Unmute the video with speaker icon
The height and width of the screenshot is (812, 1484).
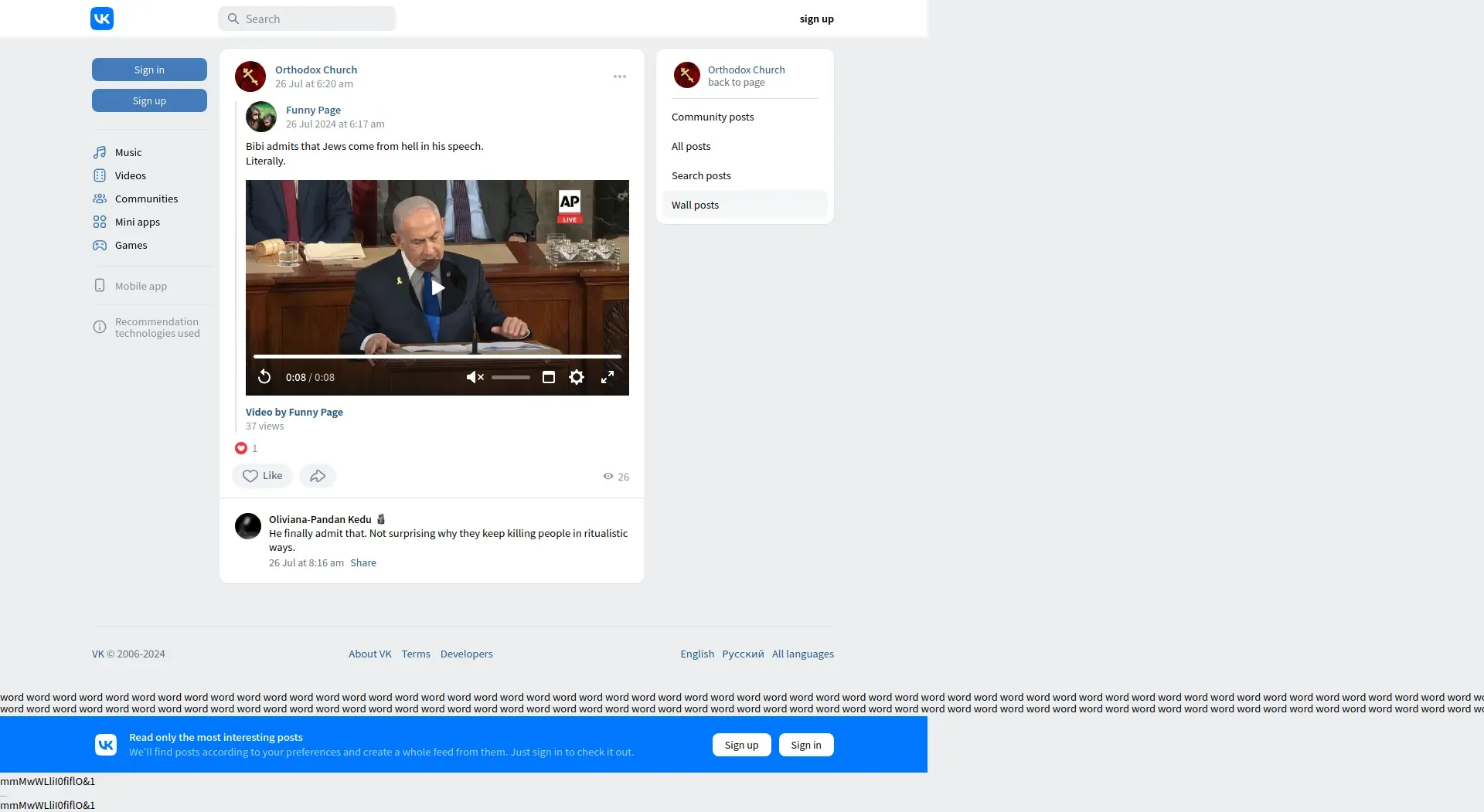475,377
